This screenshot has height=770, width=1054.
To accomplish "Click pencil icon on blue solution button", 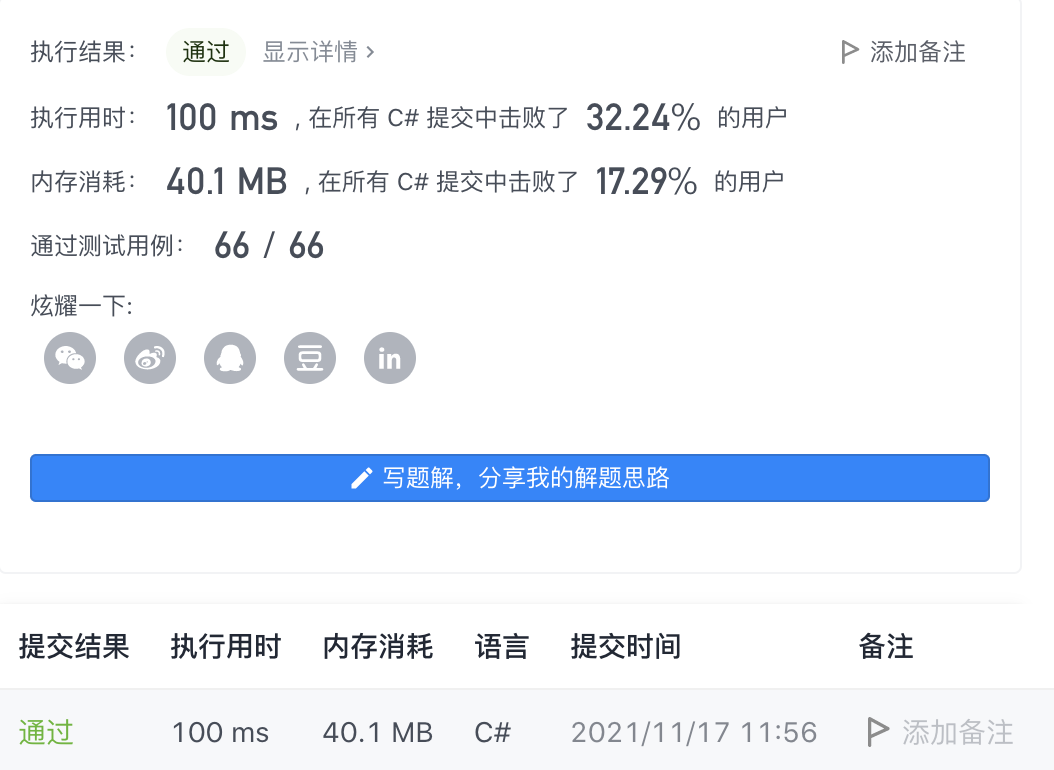I will [x=362, y=478].
